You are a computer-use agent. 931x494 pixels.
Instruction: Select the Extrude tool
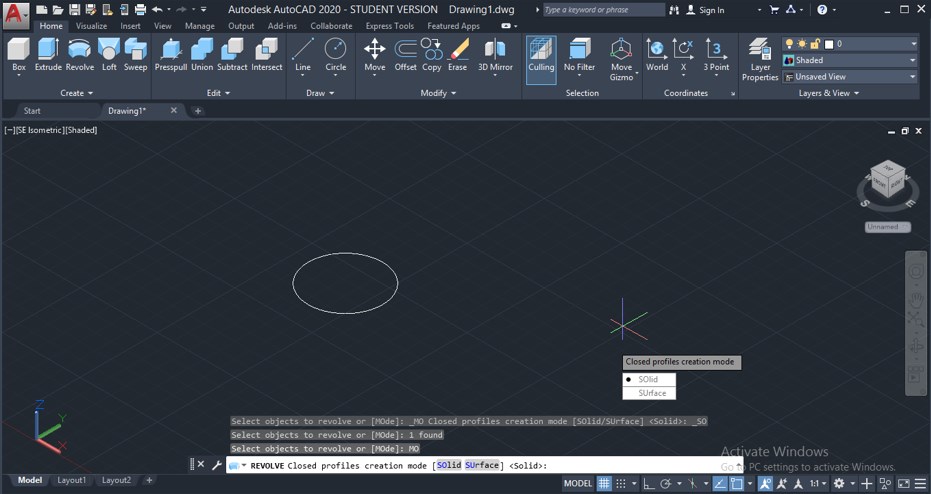click(x=48, y=54)
